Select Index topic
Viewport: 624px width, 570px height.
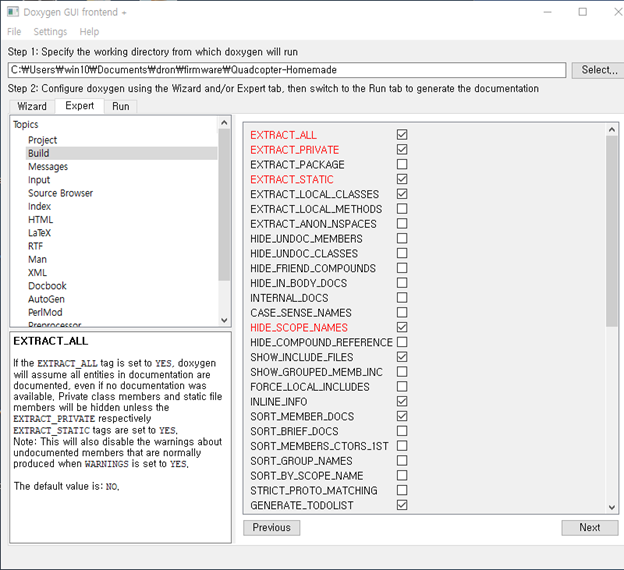(39, 206)
